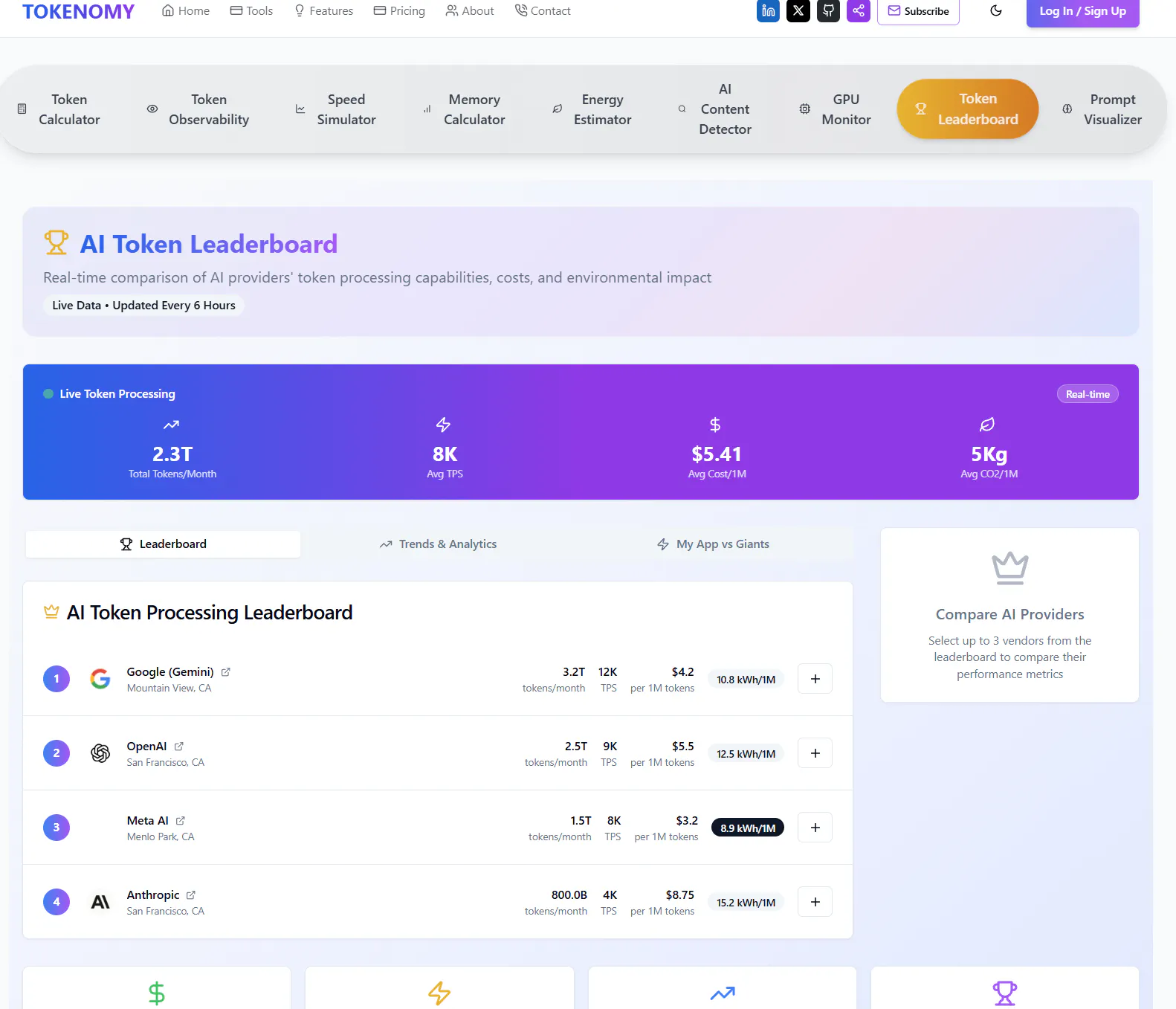Viewport: 1176px width, 1009px height.
Task: Select the Speed Simulator tool tab
Action: coord(336,109)
